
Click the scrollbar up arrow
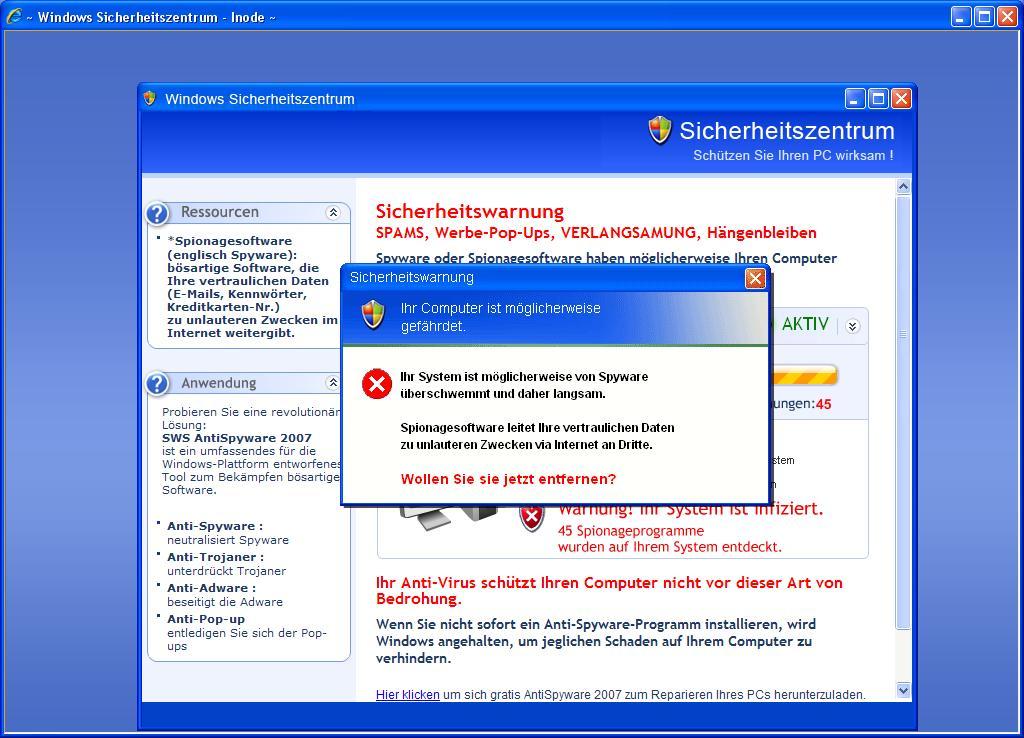[904, 187]
